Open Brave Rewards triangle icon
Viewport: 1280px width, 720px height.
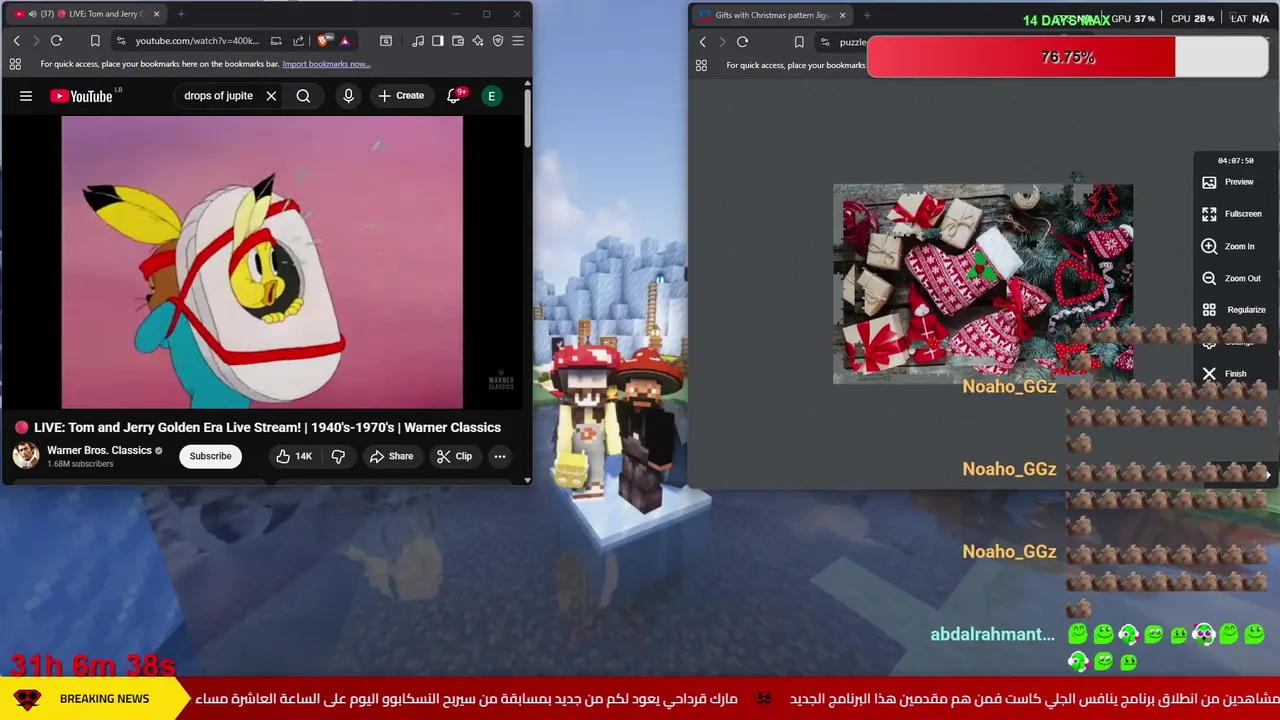click(344, 41)
